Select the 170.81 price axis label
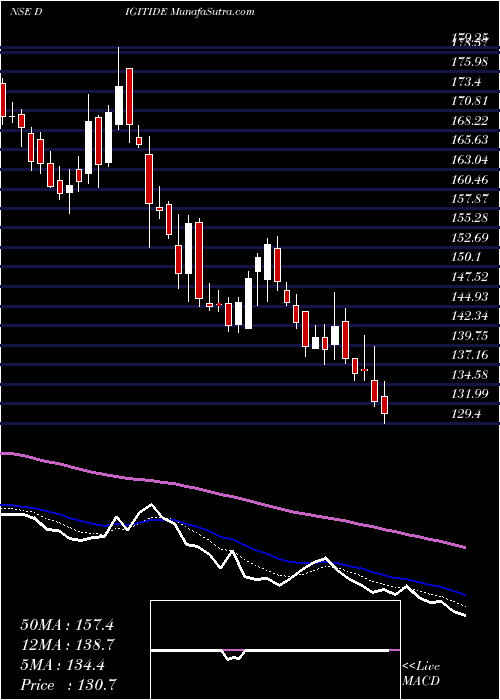Viewport: 500px width, 700px height. point(470,101)
